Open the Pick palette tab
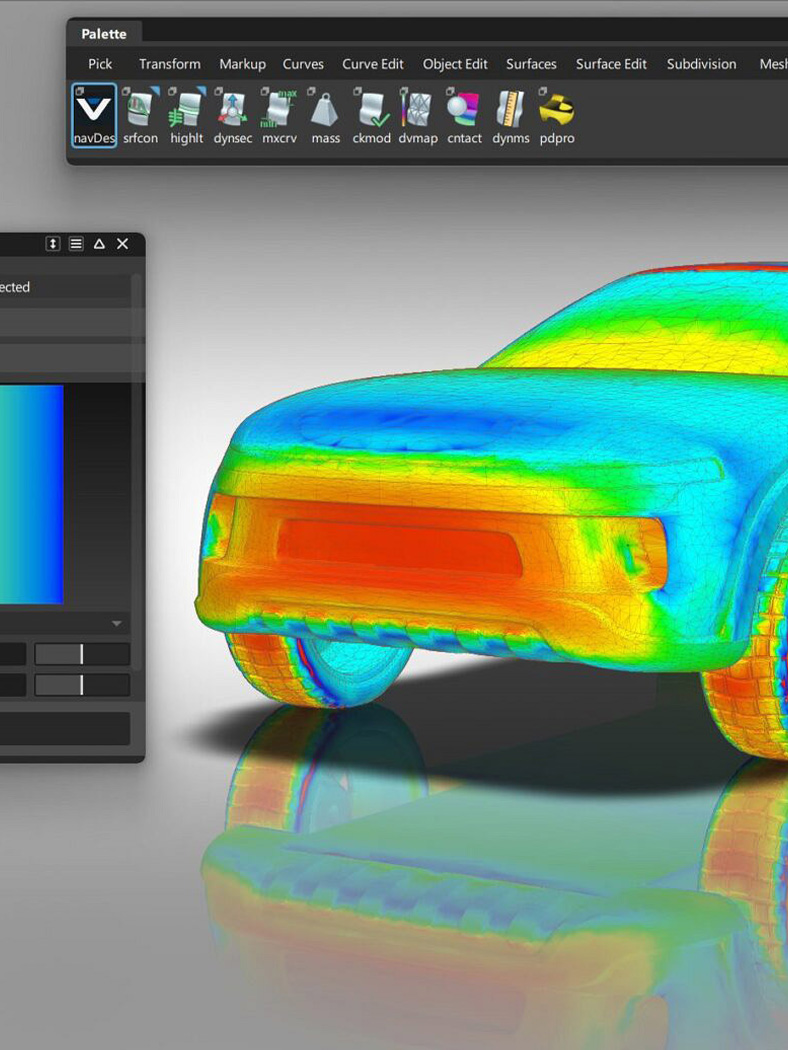Viewport: 788px width, 1050px height. [100, 64]
